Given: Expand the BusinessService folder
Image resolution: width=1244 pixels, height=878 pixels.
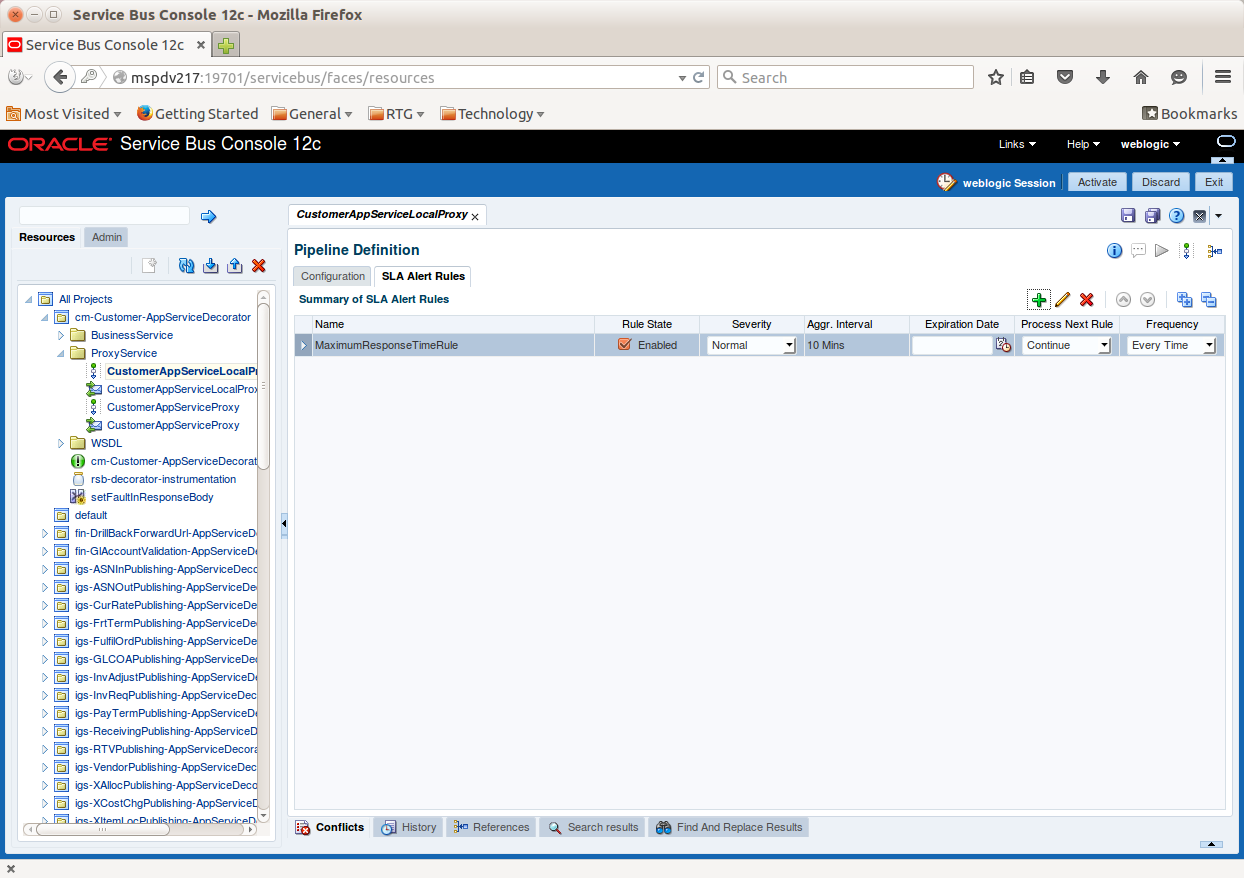Looking at the screenshot, I should [60, 335].
